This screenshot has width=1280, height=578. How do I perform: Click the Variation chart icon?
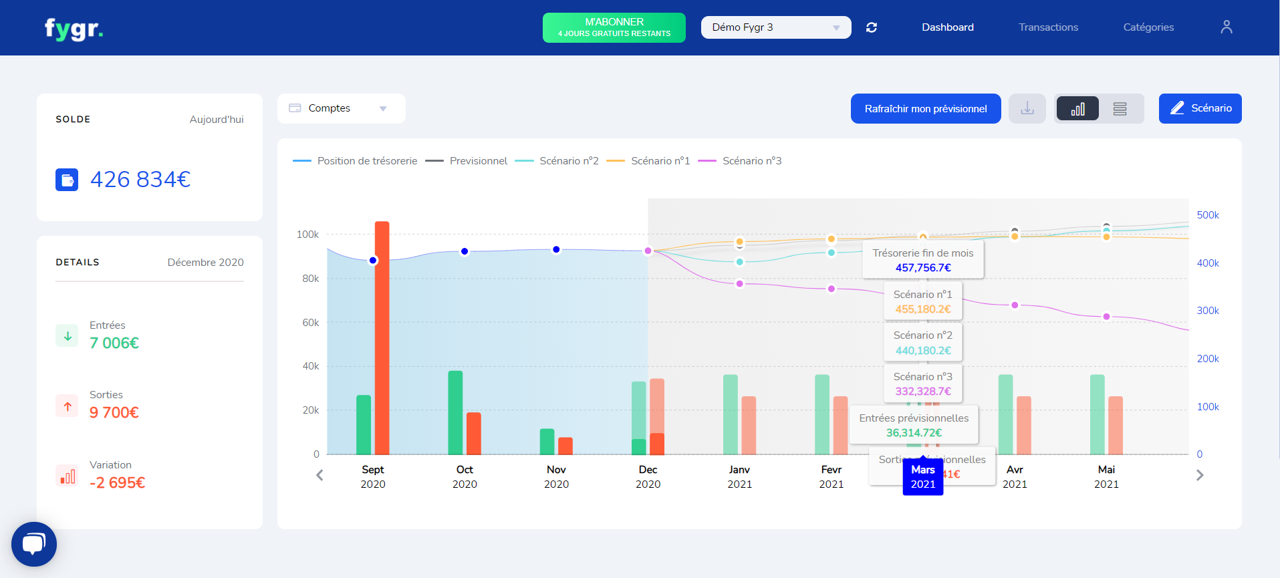tap(67, 476)
